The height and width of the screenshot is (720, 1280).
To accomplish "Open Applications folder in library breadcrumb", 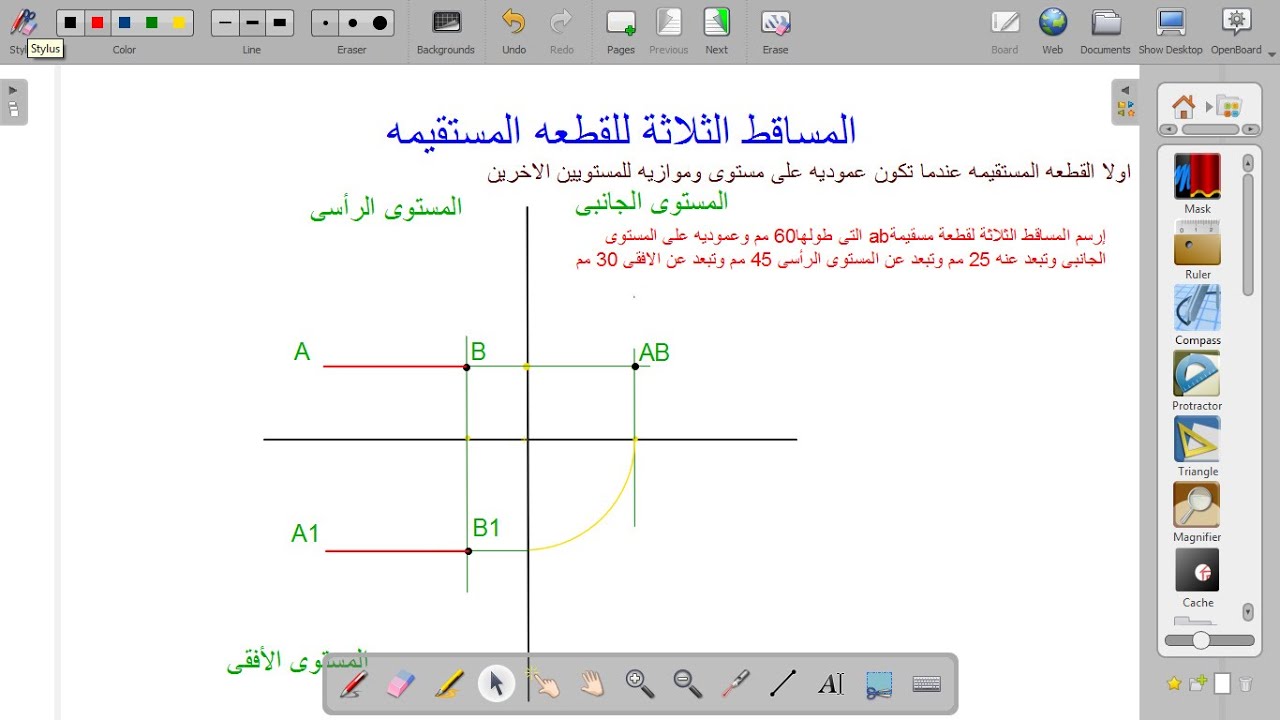I will (x=1230, y=106).
